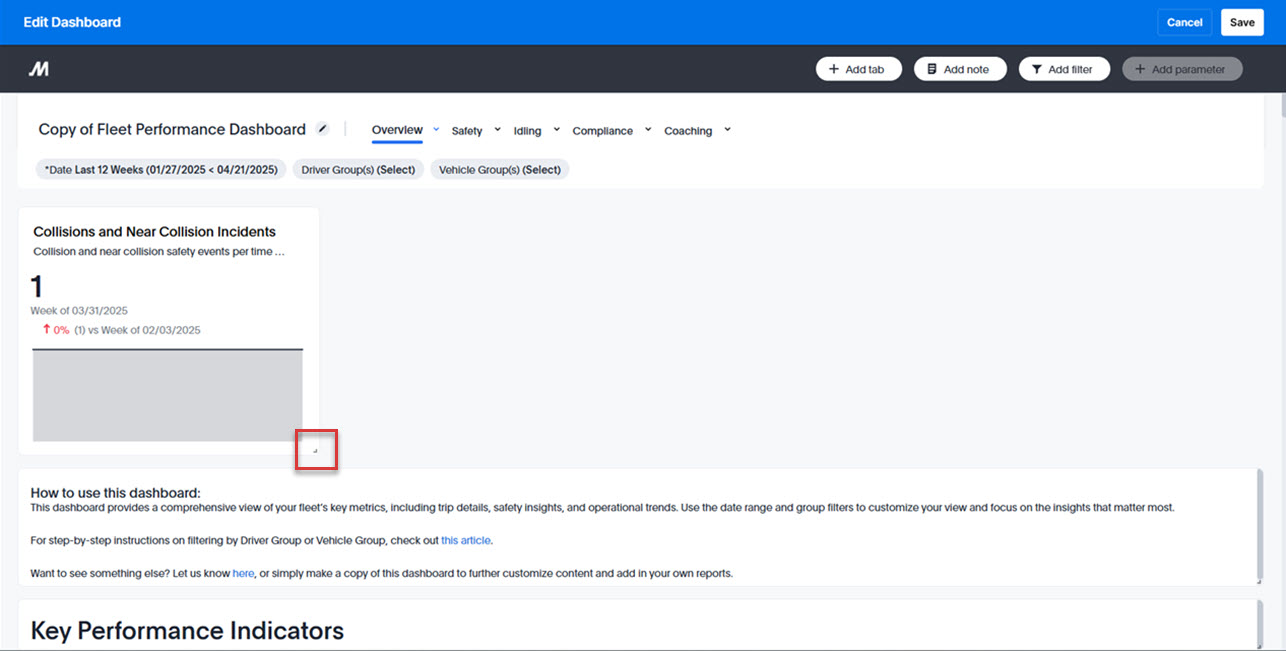Click the 'here' feedback link

point(243,573)
